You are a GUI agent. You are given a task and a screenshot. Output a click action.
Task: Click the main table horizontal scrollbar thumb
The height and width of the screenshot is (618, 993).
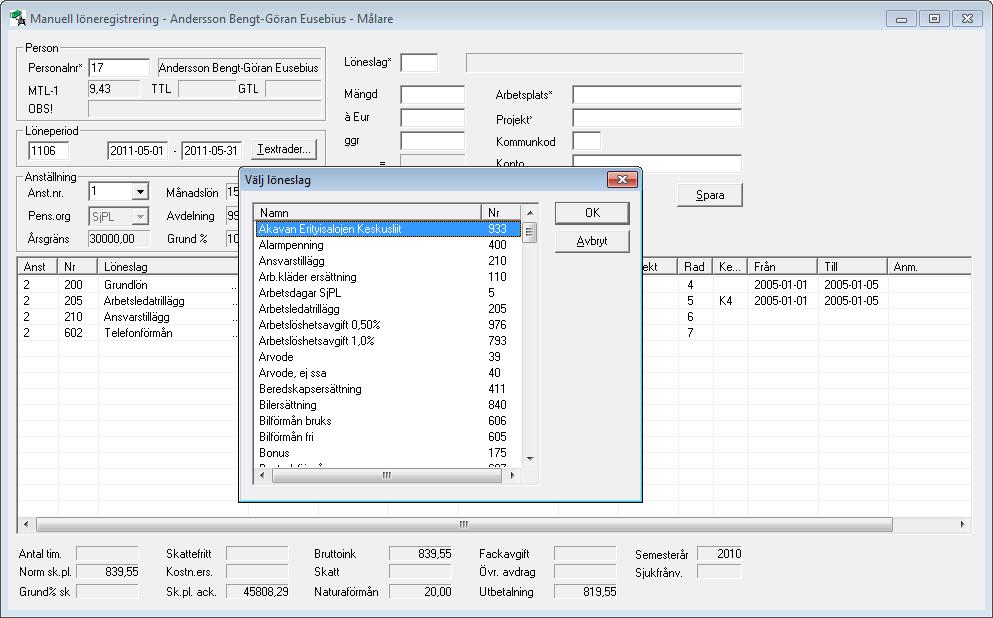(464, 524)
